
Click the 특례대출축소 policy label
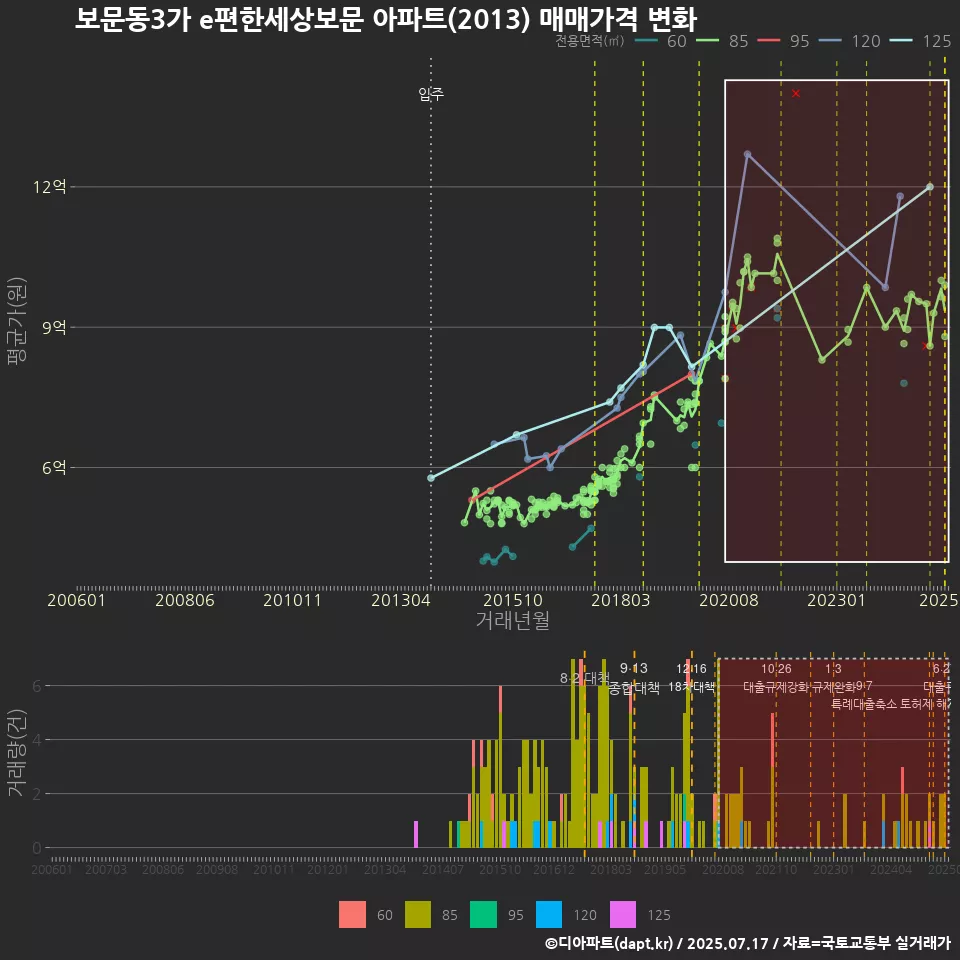click(x=866, y=704)
